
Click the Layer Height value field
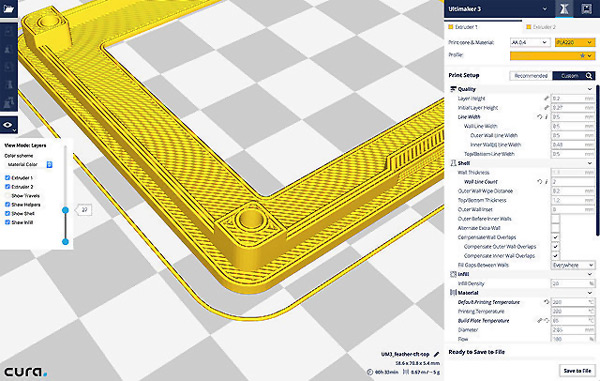pyautogui.click(x=573, y=98)
